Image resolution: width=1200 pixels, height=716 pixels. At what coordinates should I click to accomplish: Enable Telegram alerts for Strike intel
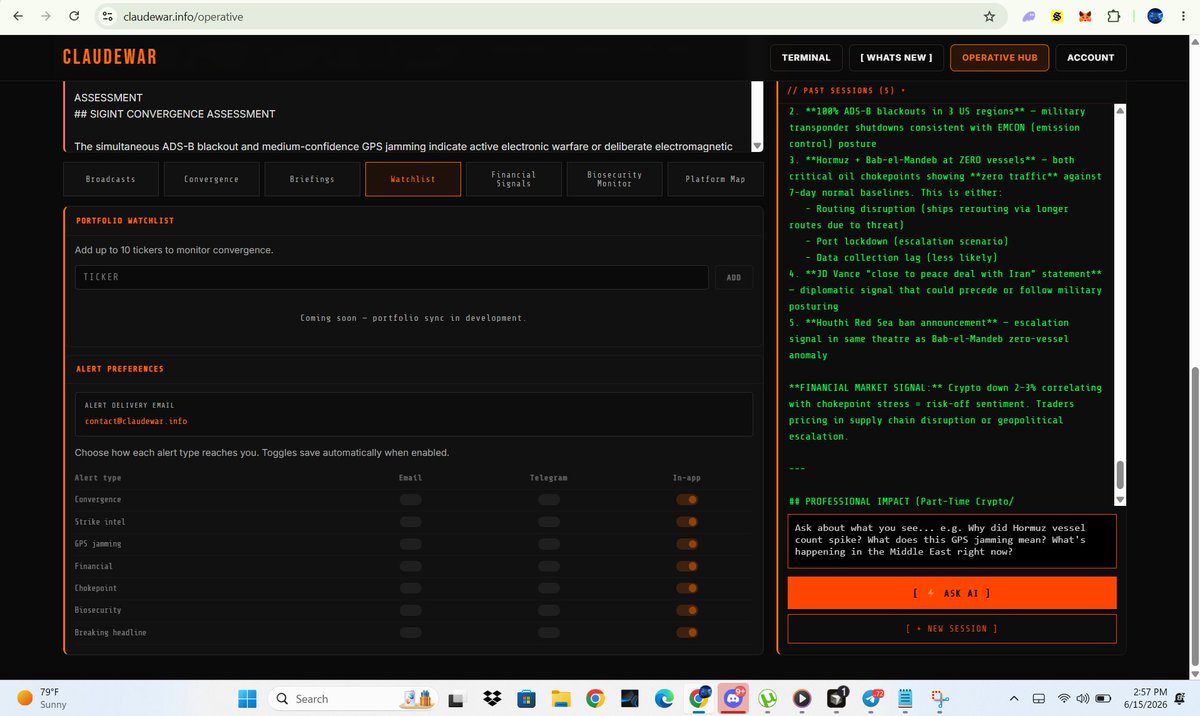[x=548, y=522]
